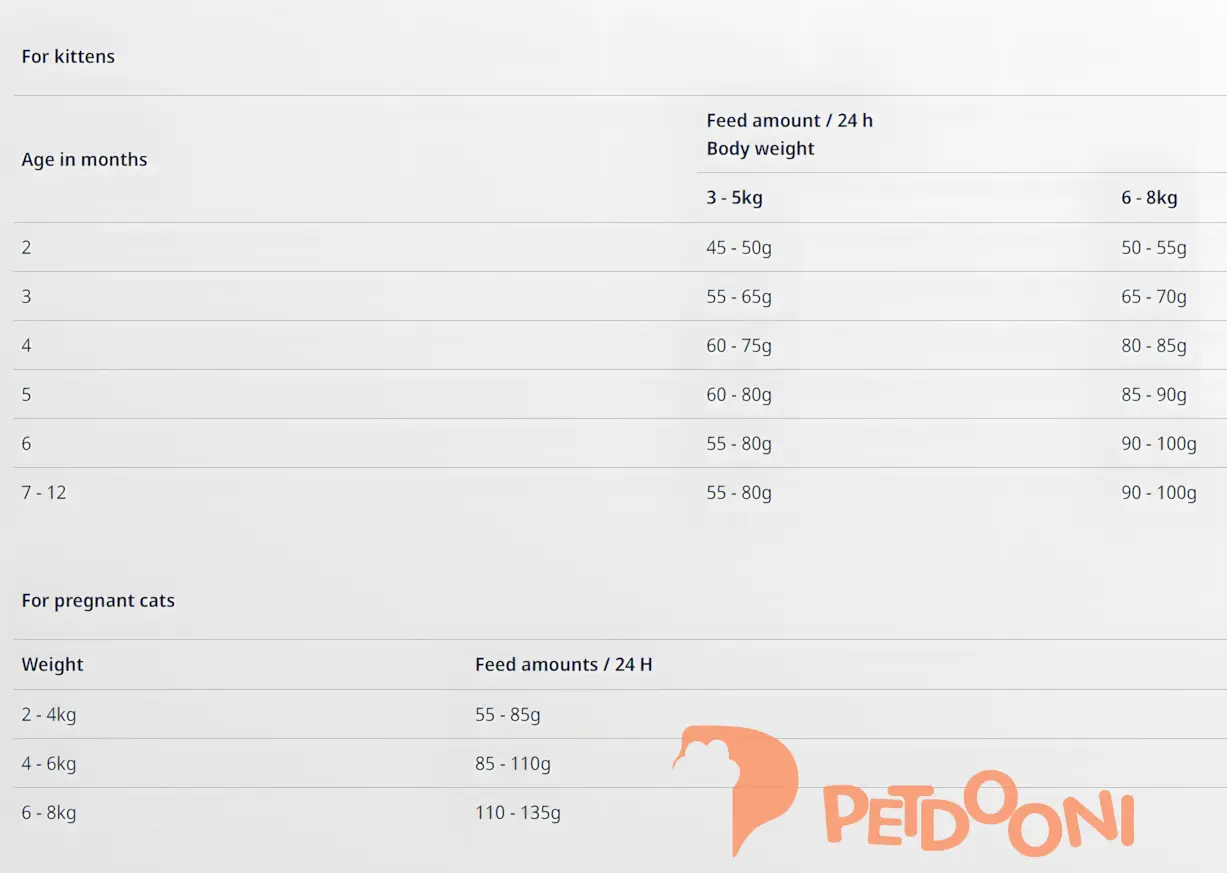This screenshot has width=1227, height=873.
Task: Click the "Body weight" label
Action: [760, 149]
